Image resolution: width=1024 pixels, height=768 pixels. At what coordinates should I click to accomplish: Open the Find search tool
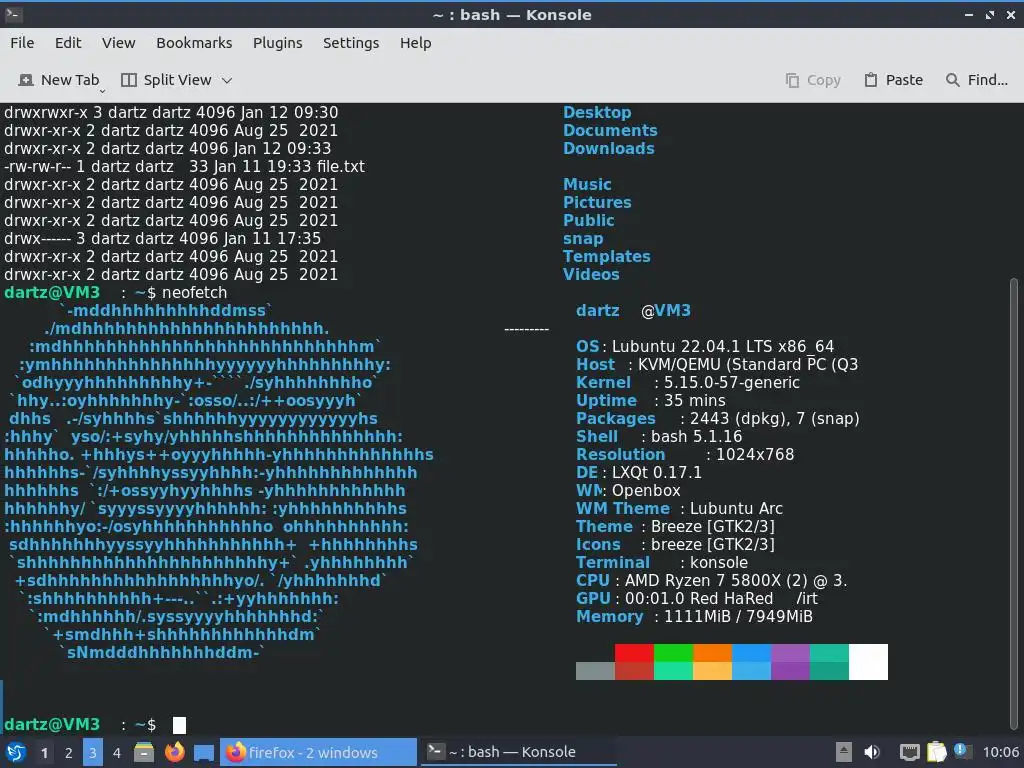click(x=977, y=80)
